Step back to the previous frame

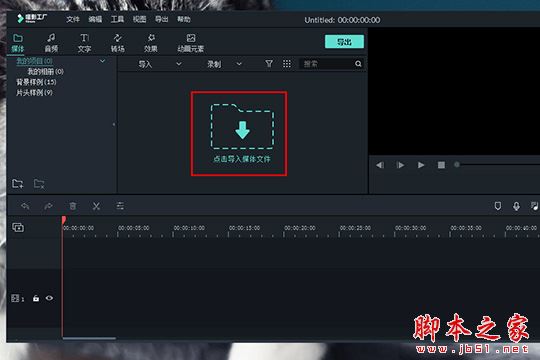tap(380, 165)
